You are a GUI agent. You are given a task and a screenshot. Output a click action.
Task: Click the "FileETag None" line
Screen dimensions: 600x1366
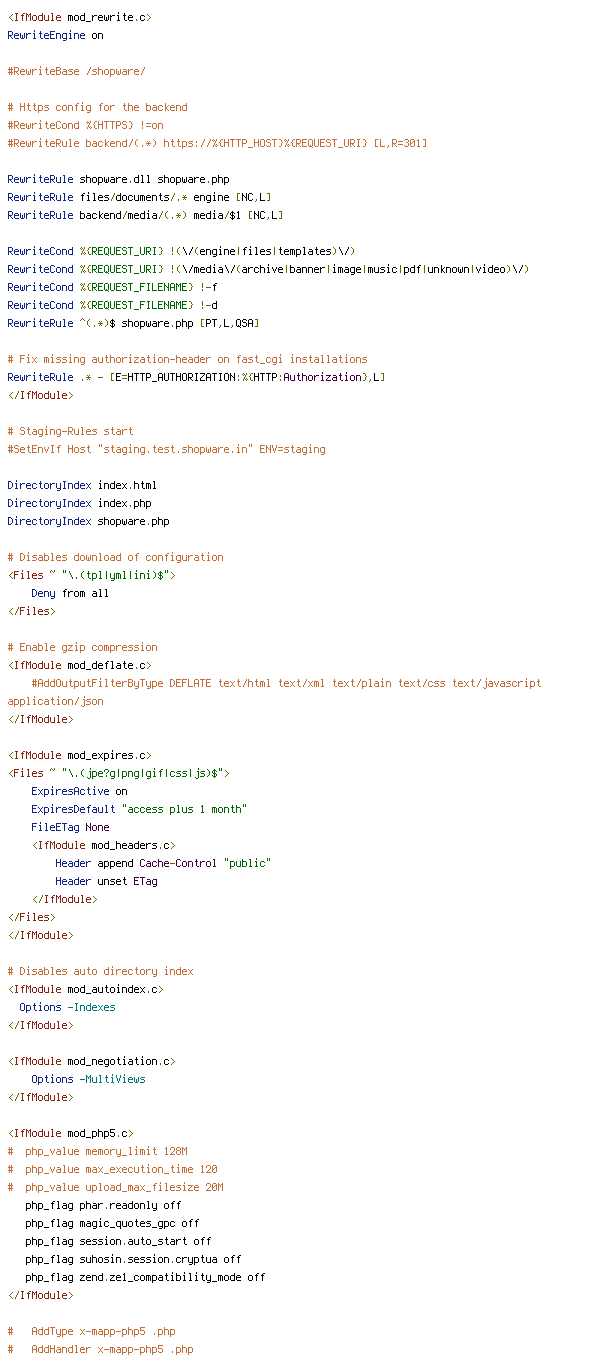[70, 828]
